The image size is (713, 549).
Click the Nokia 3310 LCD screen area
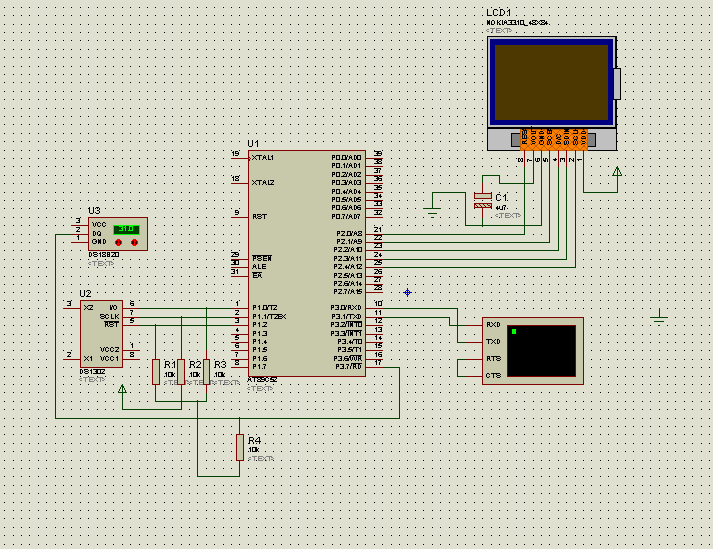click(x=551, y=82)
